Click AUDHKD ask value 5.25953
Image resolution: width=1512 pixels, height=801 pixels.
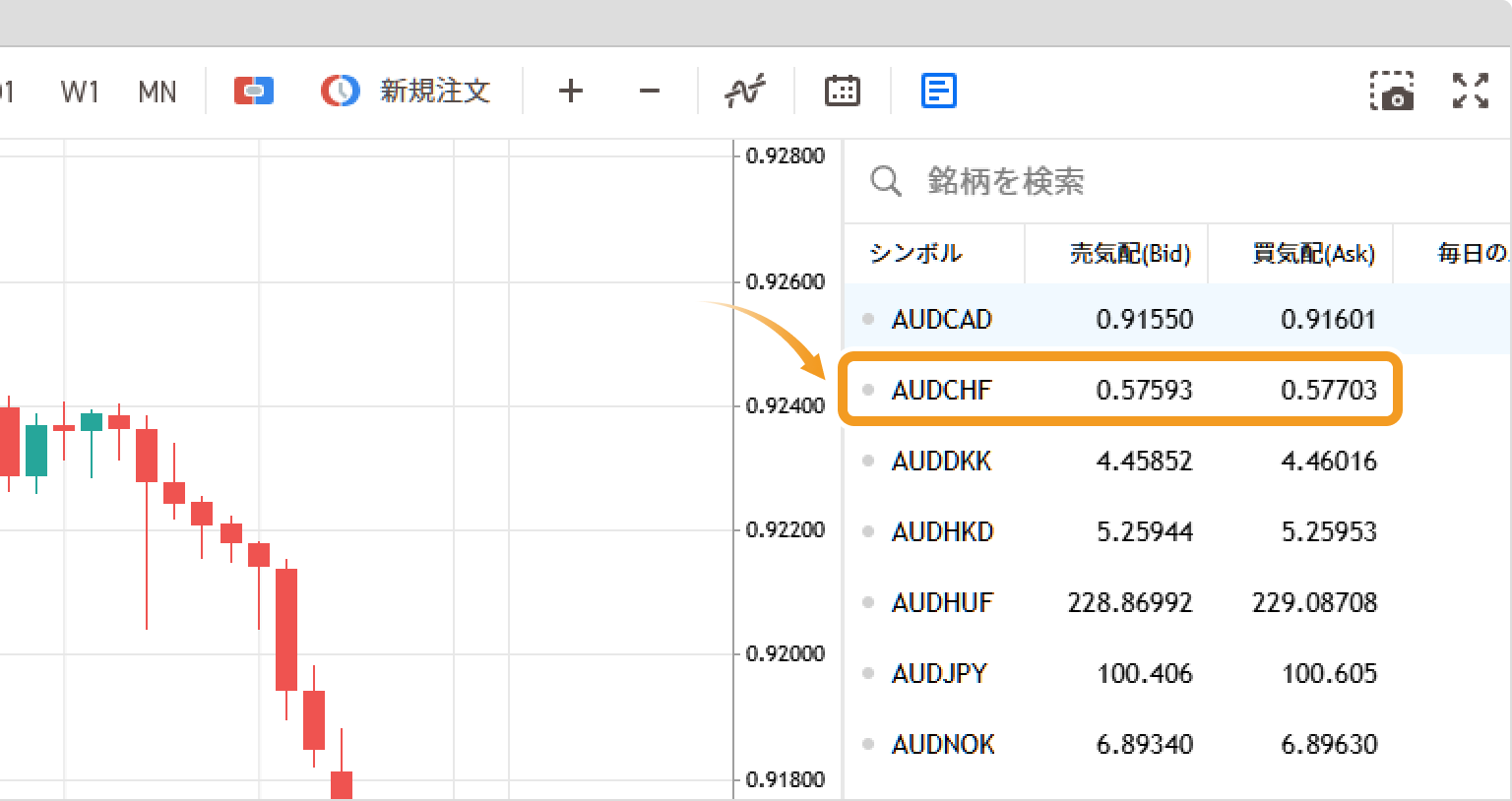coord(1328,531)
